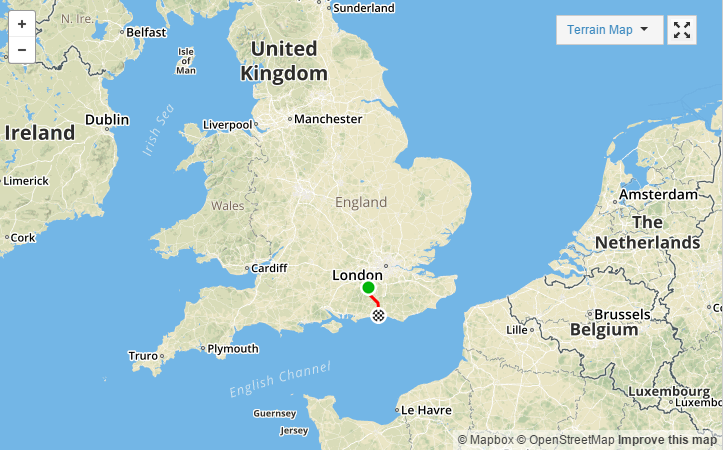Click the Brussels city label

(x=622, y=314)
